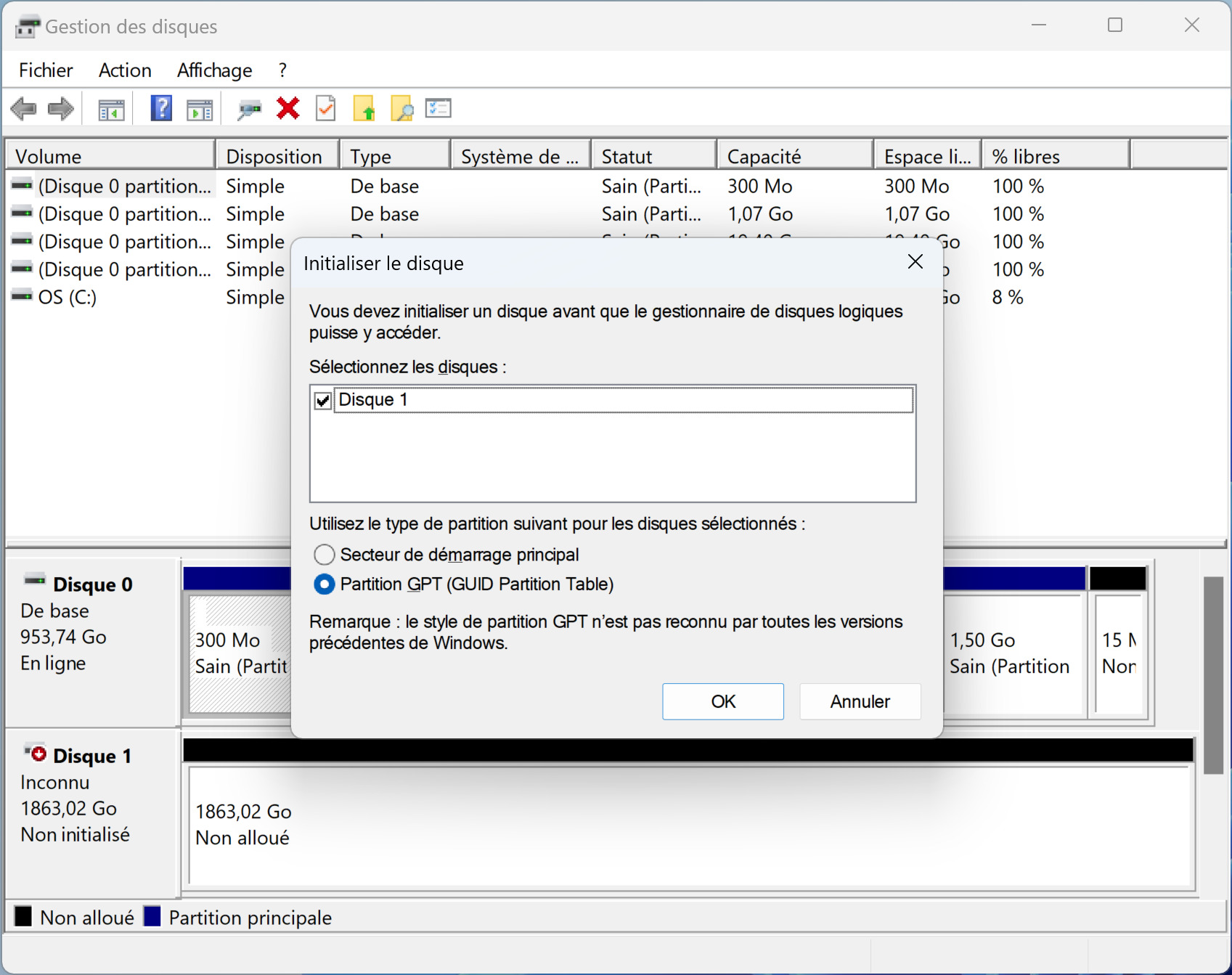Screen dimensions: 1232x975
Task: Click the 1,07 Go capacity cell
Action: click(760, 214)
